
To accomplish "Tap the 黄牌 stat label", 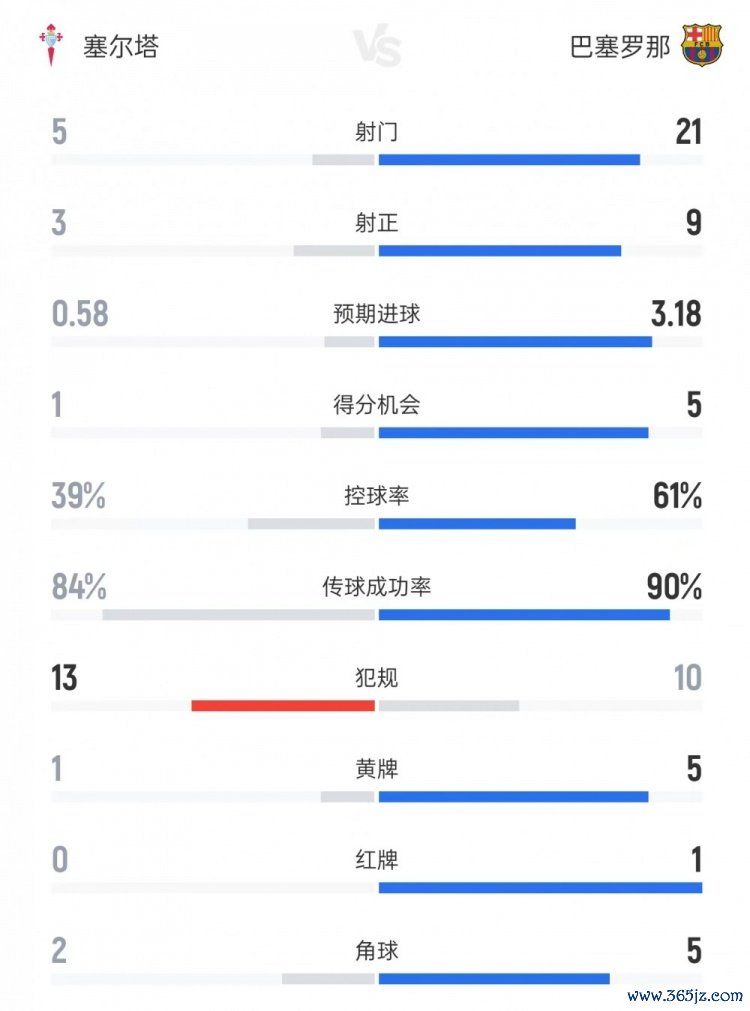I will (376, 769).
